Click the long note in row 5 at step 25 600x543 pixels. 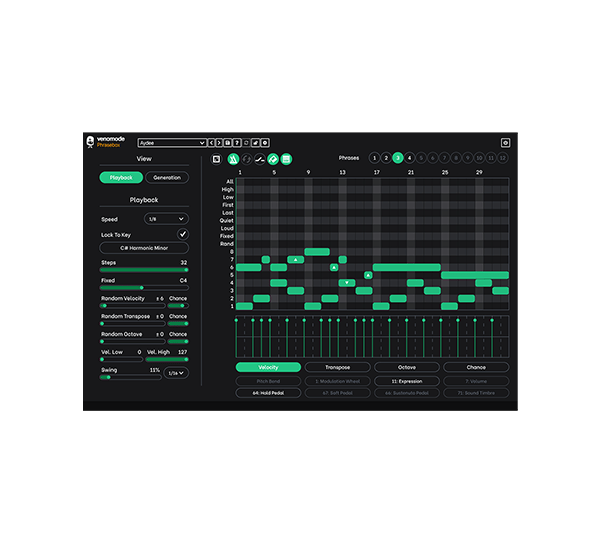(475, 275)
